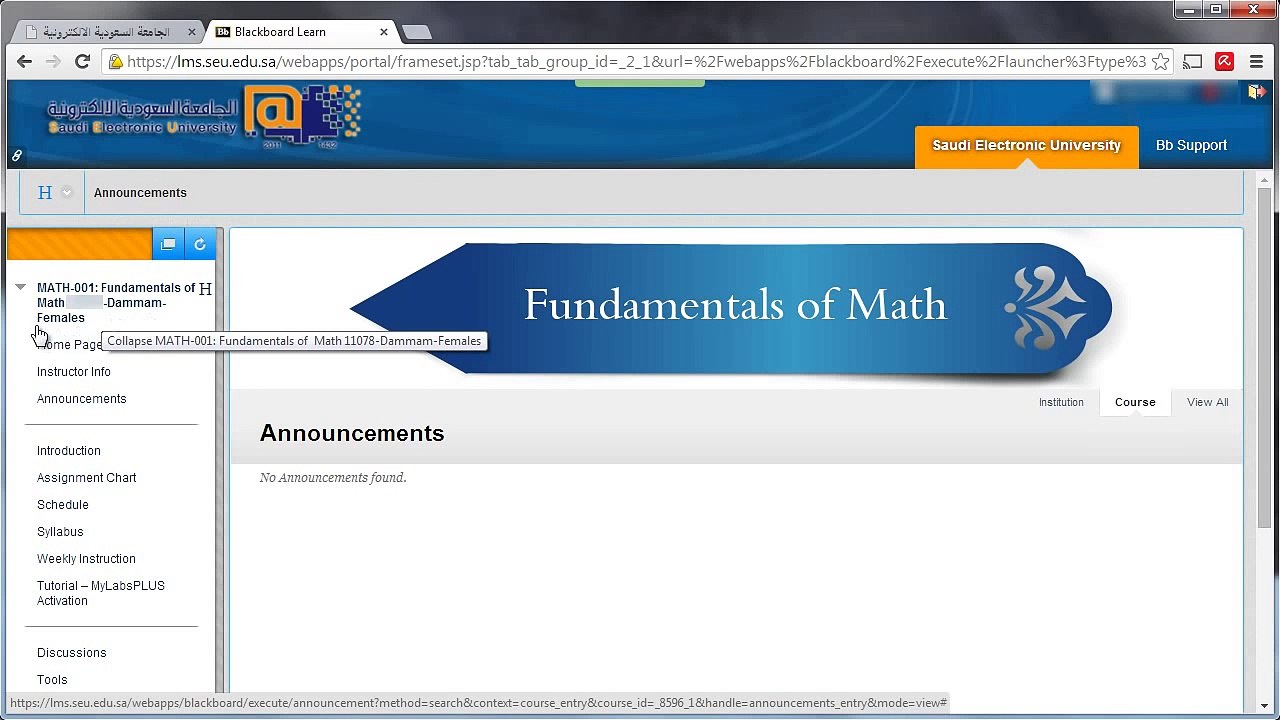Open Weekly Instruction in course menu
This screenshot has width=1280, height=720.
[x=86, y=559]
